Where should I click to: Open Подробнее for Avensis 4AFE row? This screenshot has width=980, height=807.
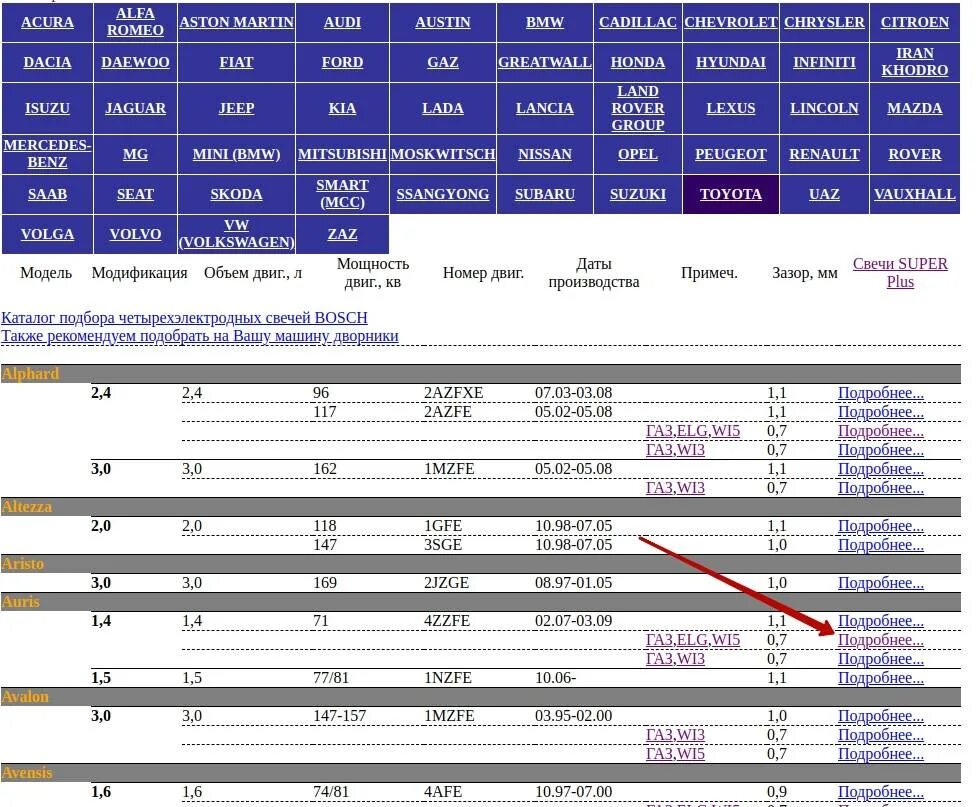pyautogui.click(x=881, y=791)
